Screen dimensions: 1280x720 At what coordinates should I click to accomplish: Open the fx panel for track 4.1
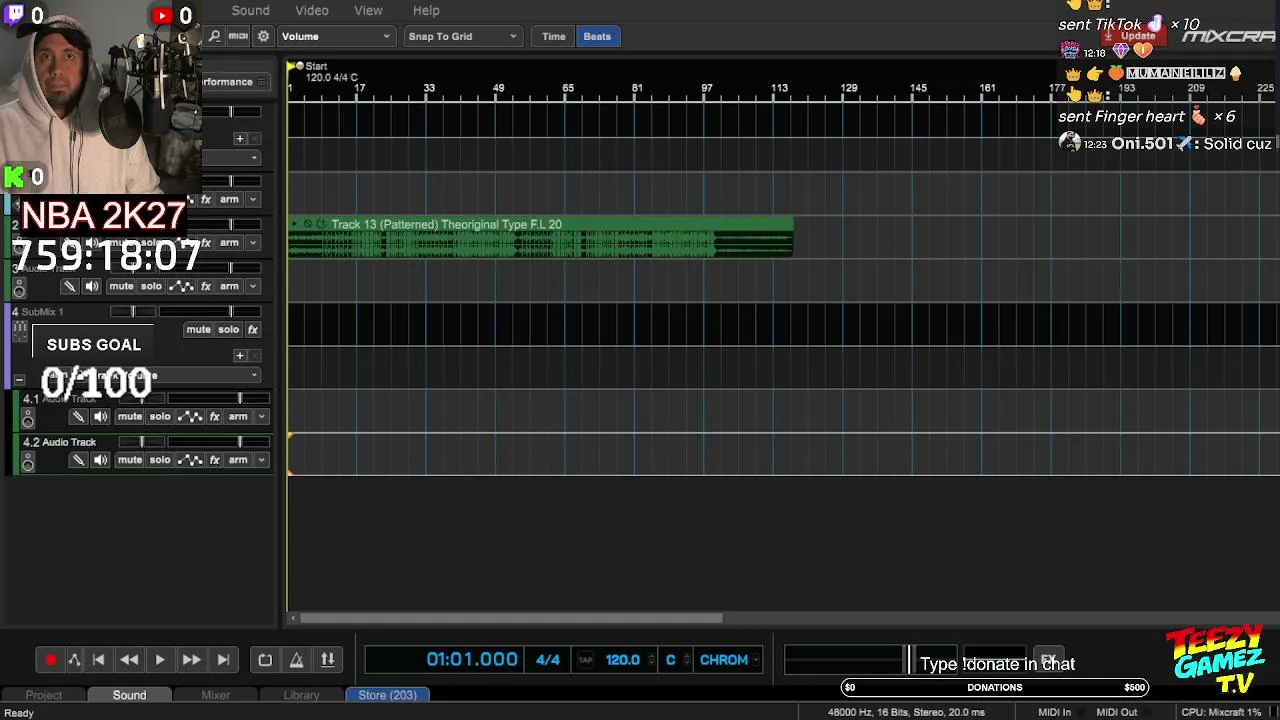point(214,417)
